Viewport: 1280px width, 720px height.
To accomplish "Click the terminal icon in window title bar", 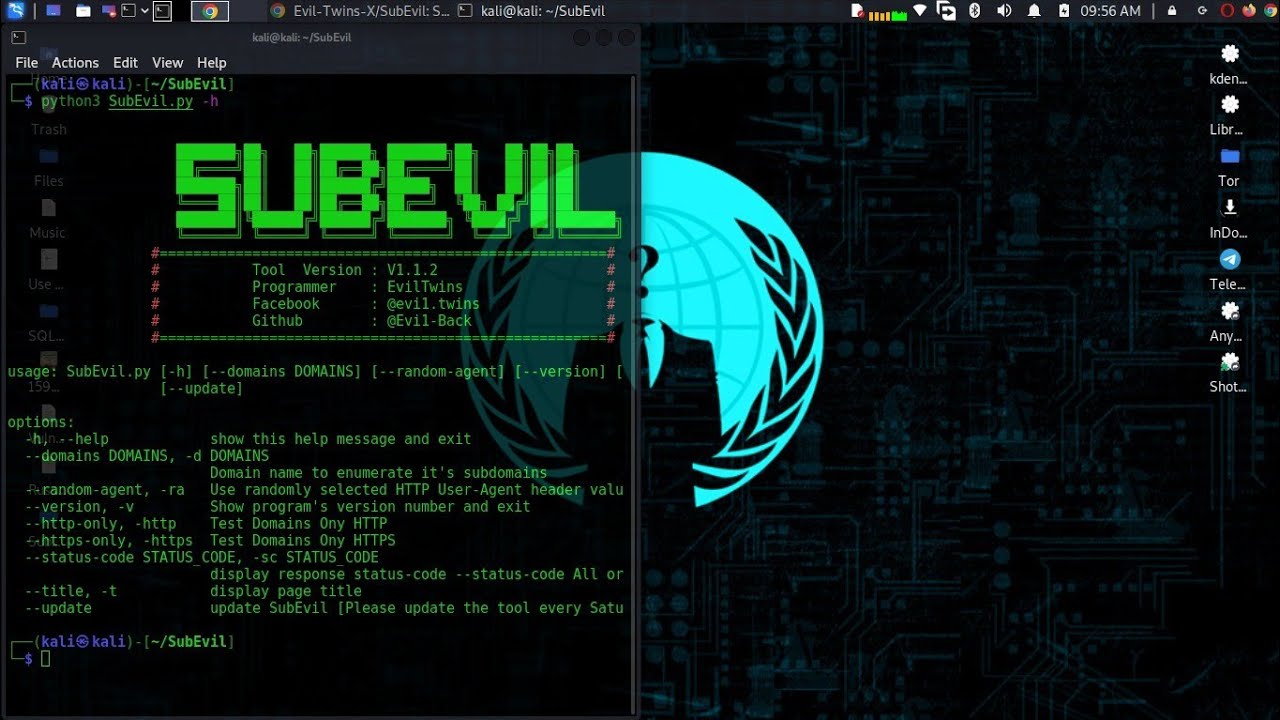I will tap(18, 37).
